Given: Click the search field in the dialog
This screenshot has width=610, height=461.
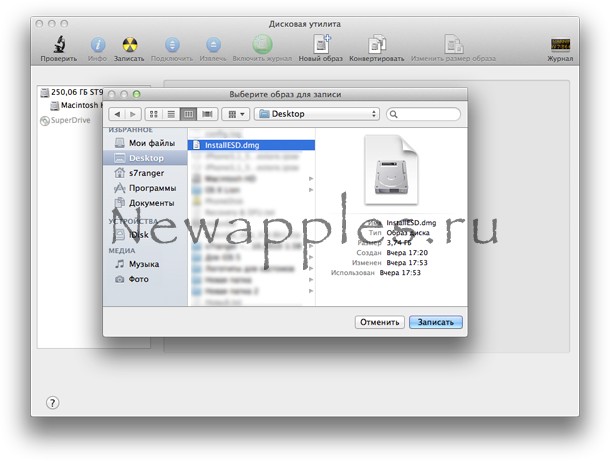Looking at the screenshot, I should pyautogui.click(x=423, y=114).
